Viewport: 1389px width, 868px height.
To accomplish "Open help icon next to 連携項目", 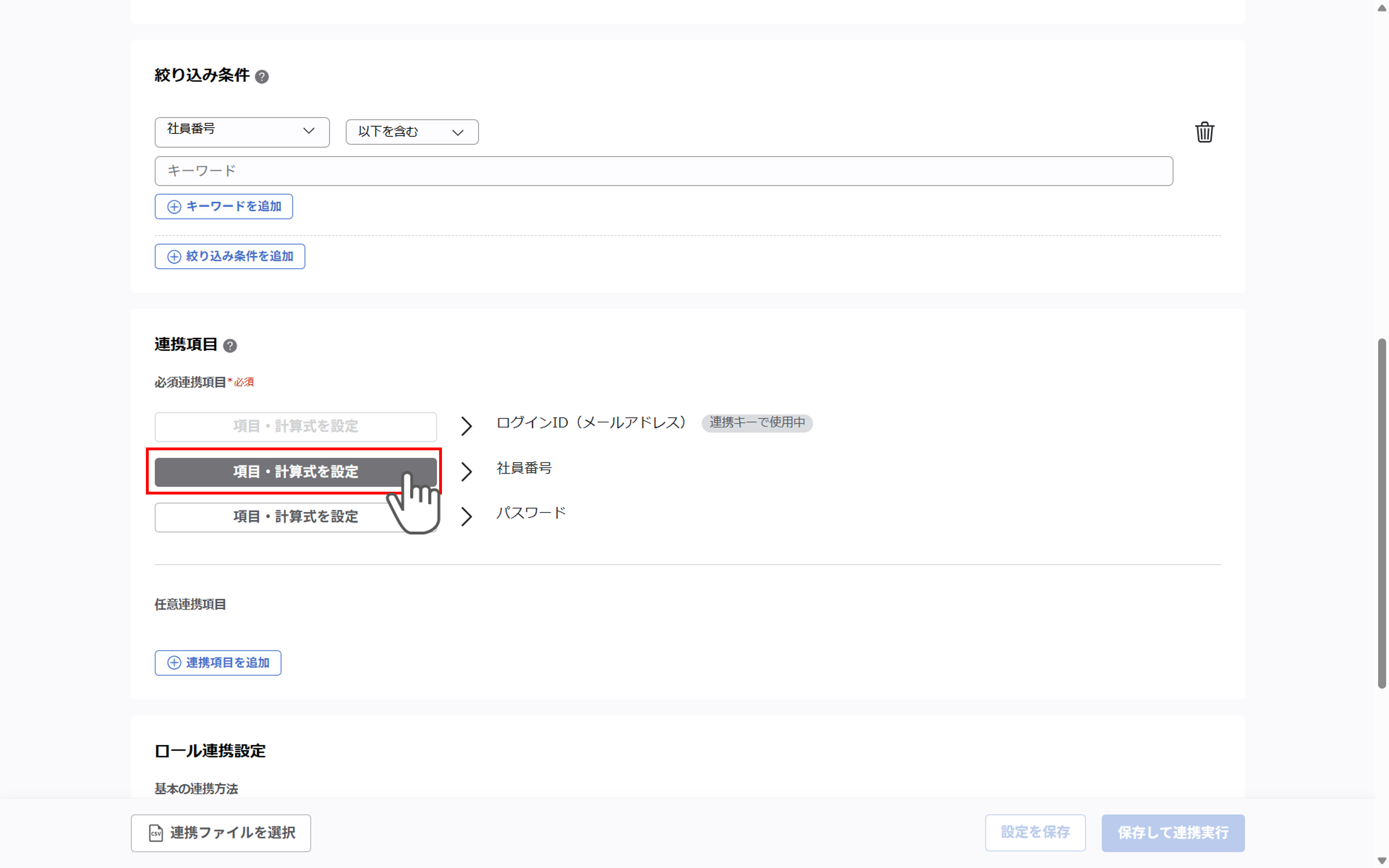I will [230, 345].
